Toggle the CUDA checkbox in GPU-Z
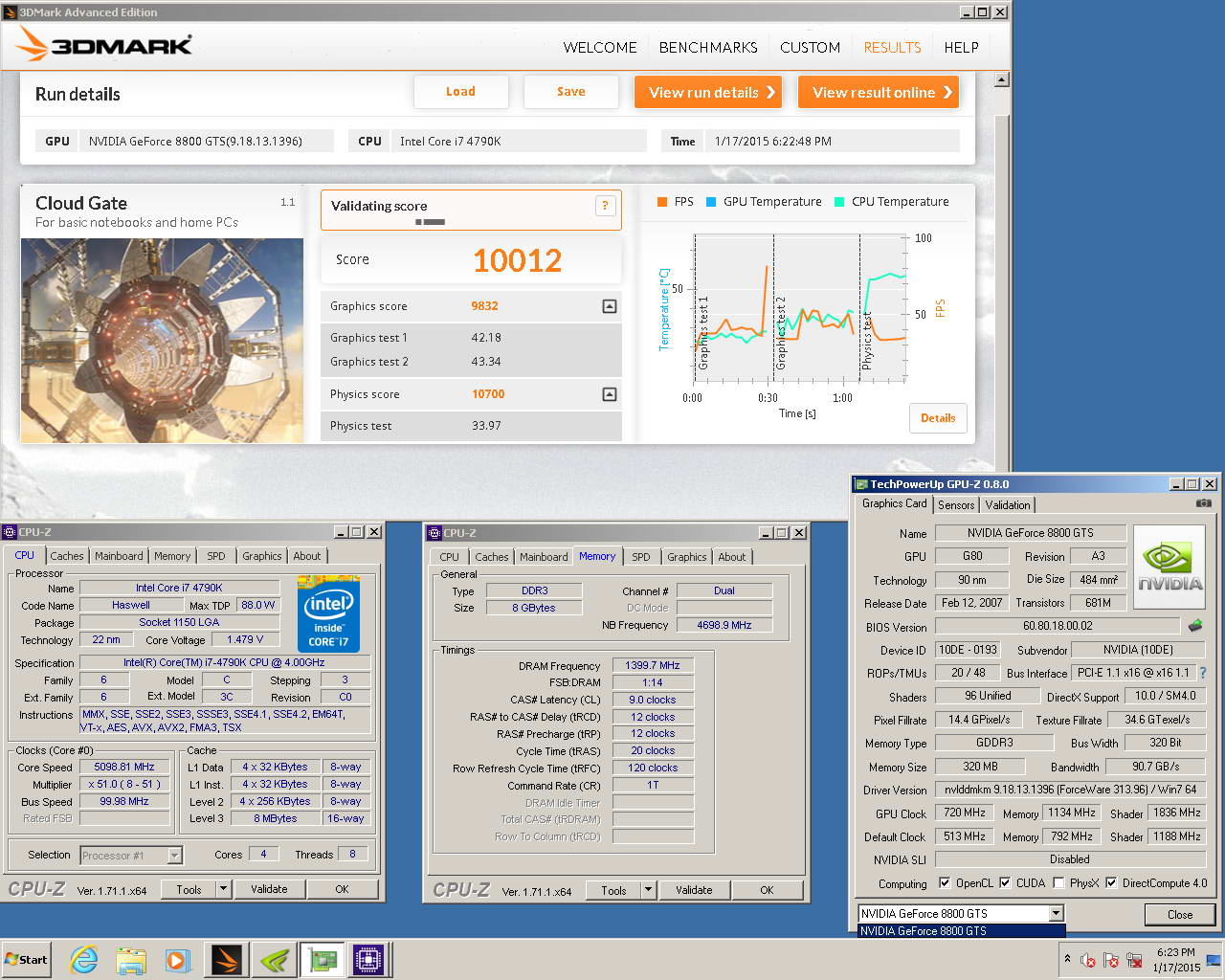The height and width of the screenshot is (980, 1225). (1005, 882)
